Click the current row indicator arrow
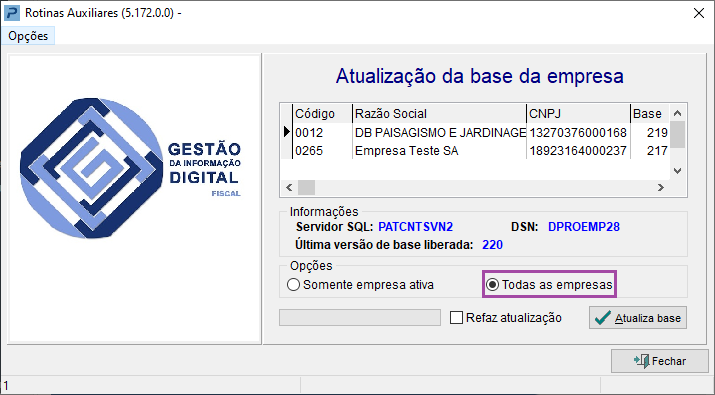 click(x=286, y=132)
